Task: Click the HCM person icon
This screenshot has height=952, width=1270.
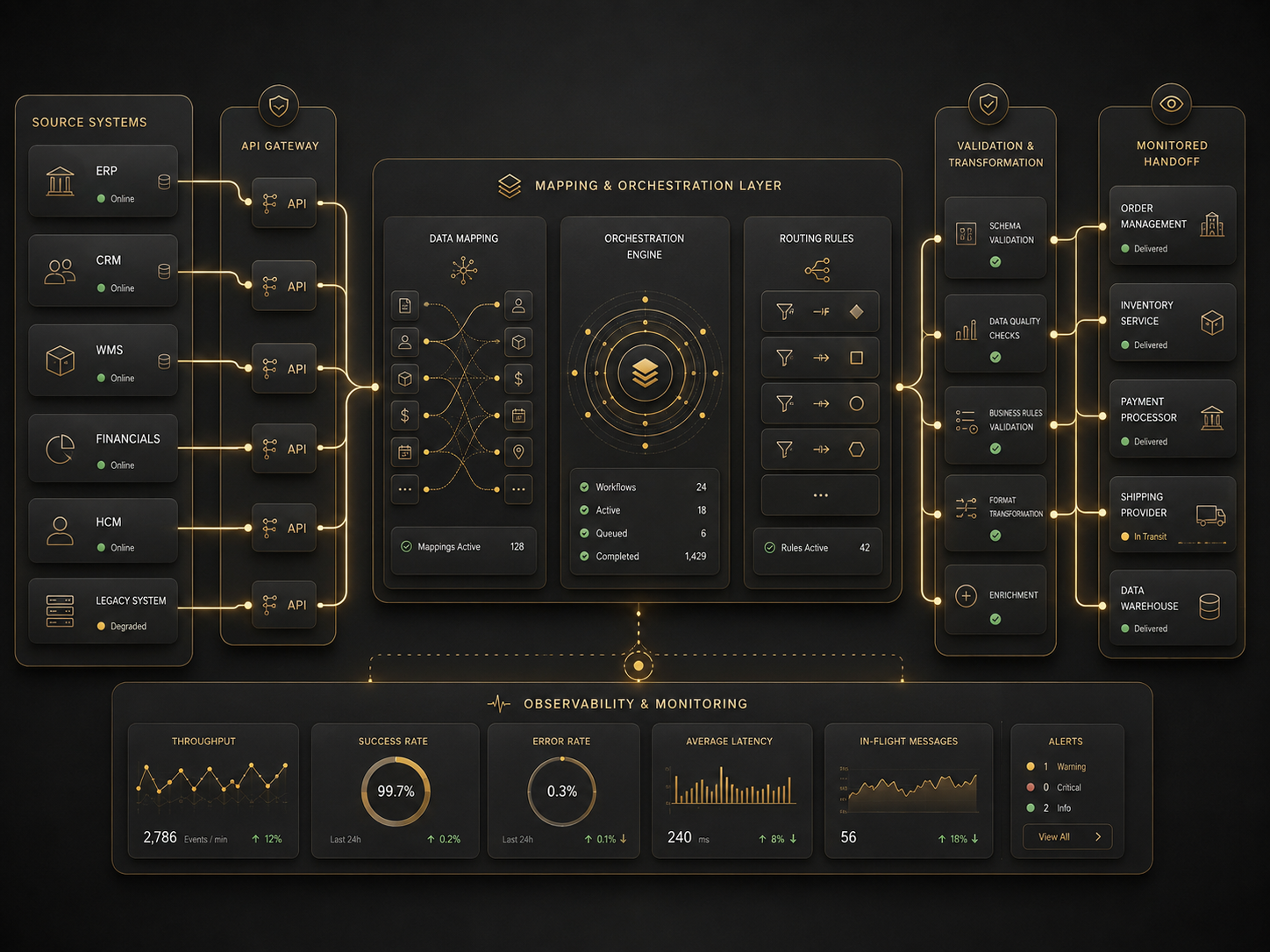Action: click(60, 530)
